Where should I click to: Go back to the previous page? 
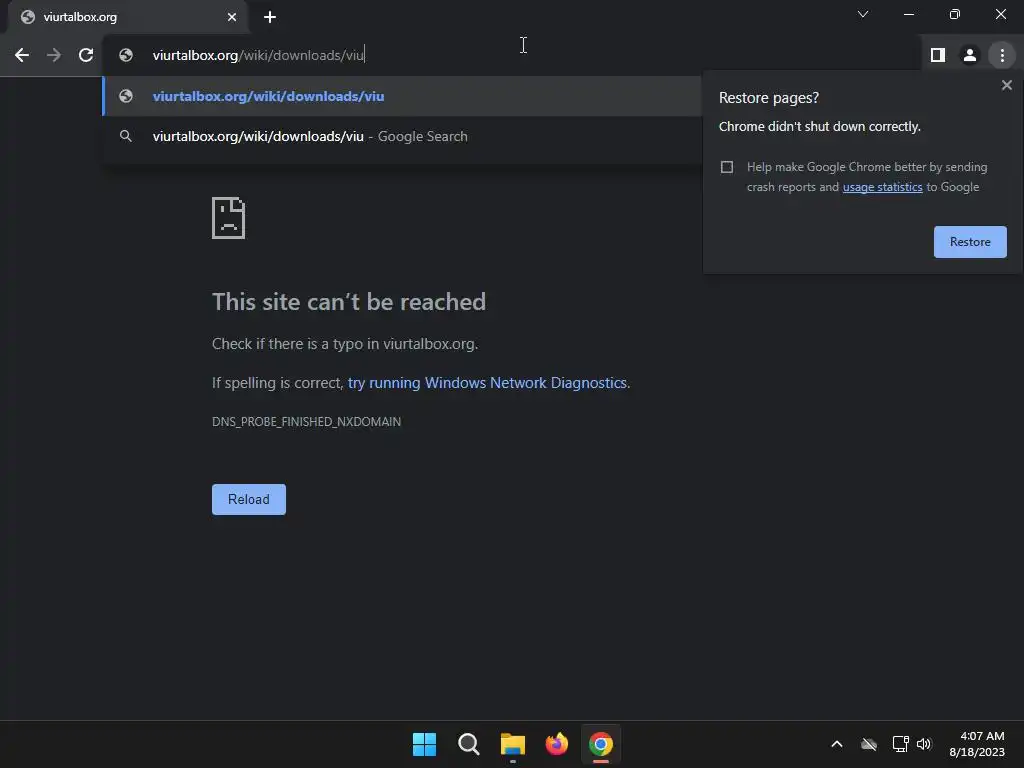pos(22,56)
